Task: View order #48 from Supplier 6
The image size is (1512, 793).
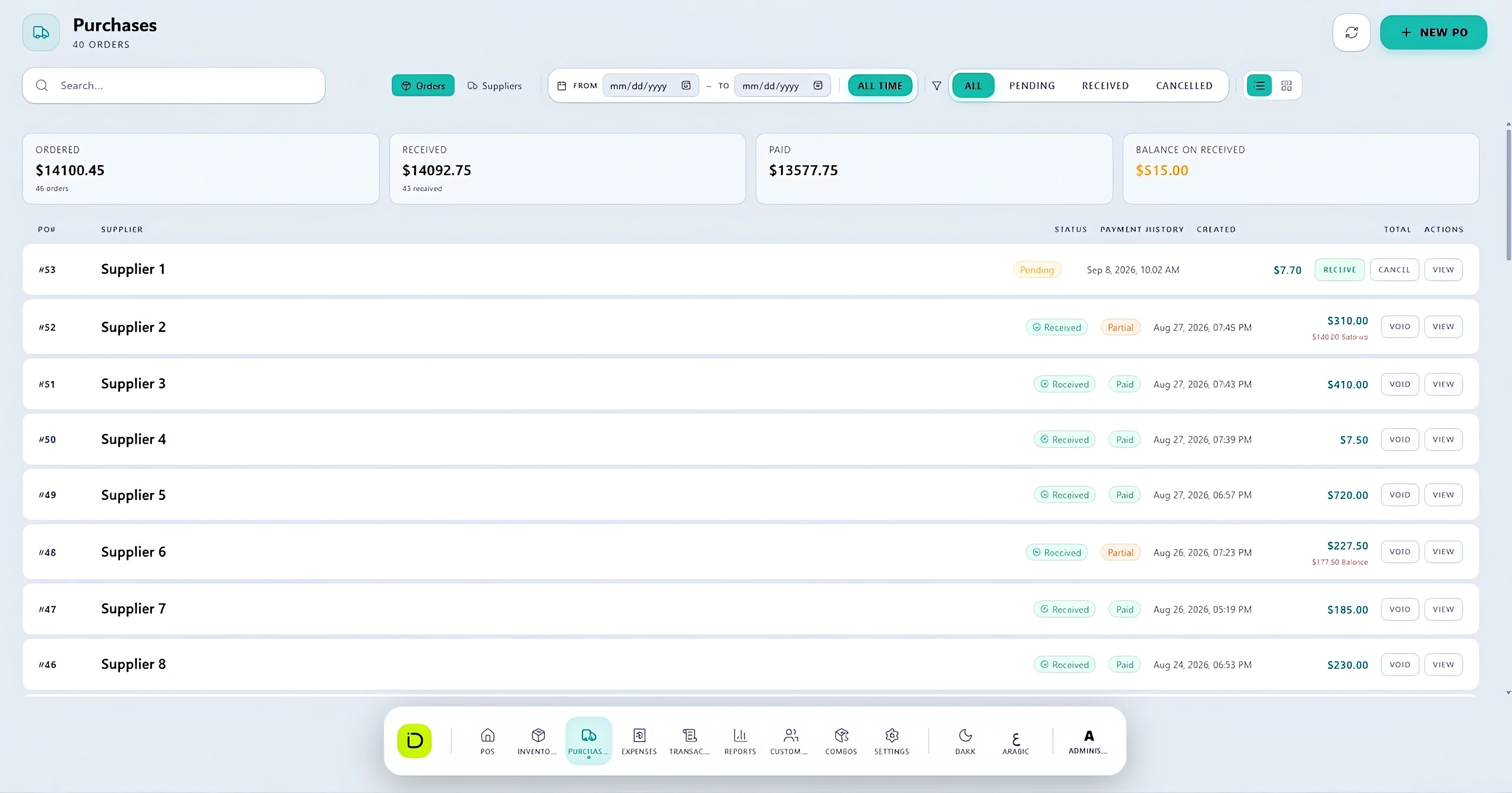Action: pyautogui.click(x=1443, y=551)
